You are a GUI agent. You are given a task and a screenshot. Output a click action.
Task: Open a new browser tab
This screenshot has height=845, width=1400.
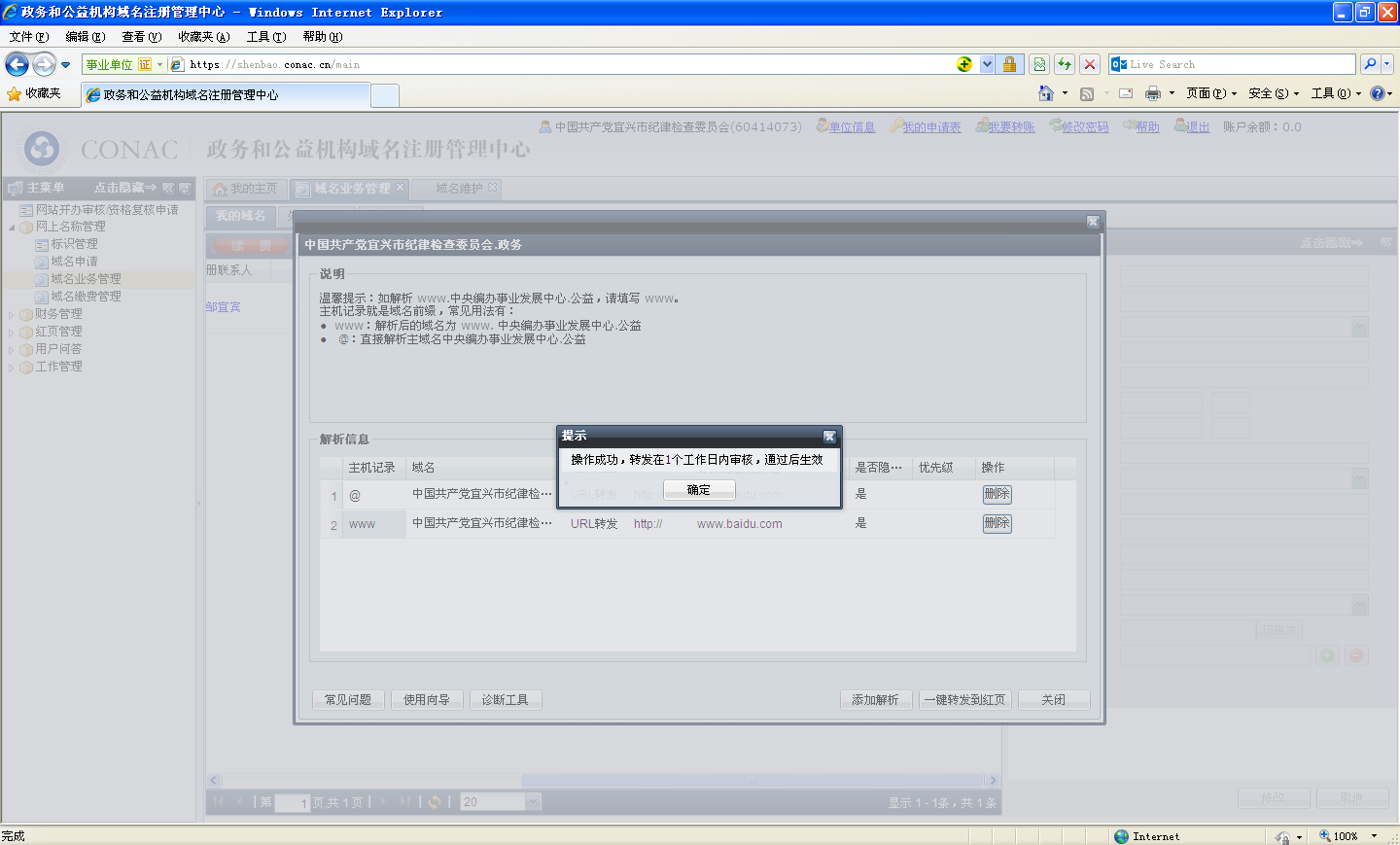tap(385, 95)
